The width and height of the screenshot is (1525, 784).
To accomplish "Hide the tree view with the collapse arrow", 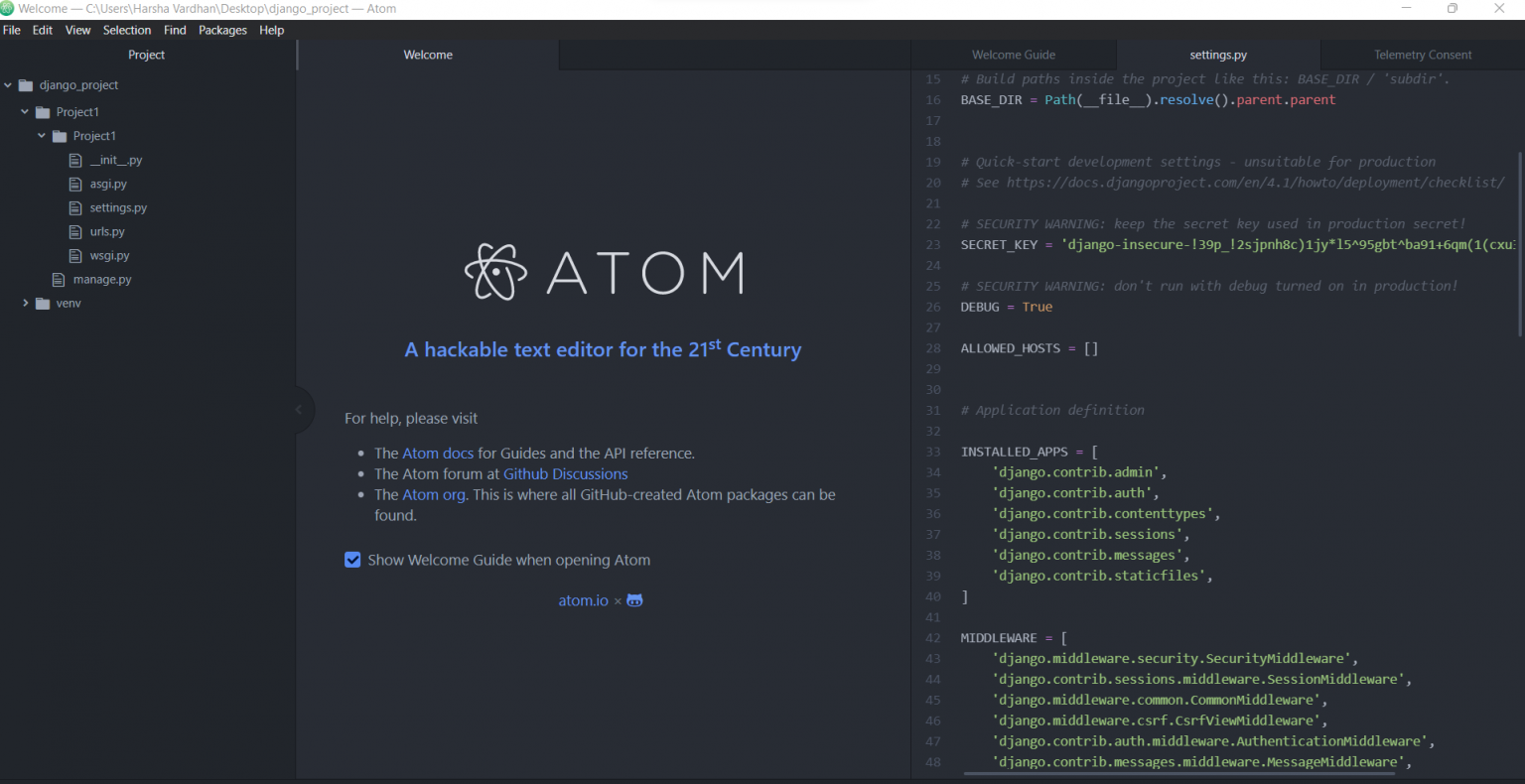I will tap(299, 409).
